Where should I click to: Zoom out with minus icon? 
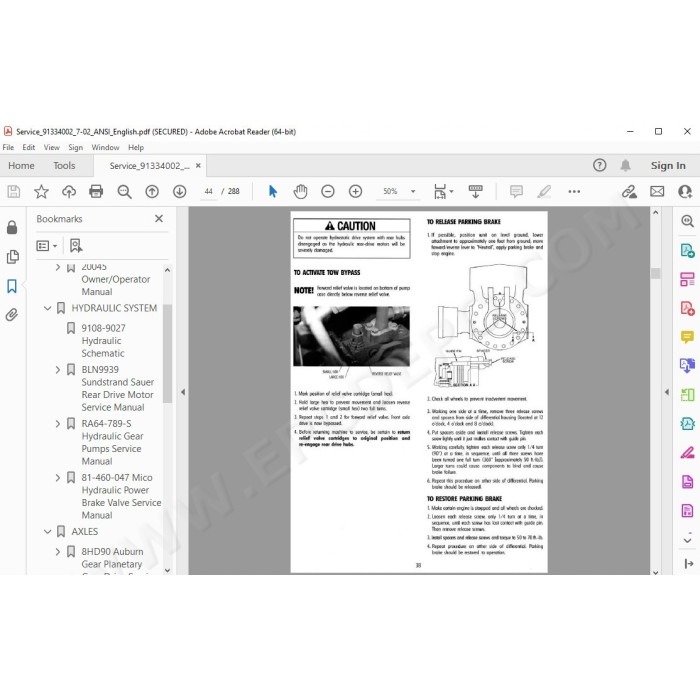(328, 192)
